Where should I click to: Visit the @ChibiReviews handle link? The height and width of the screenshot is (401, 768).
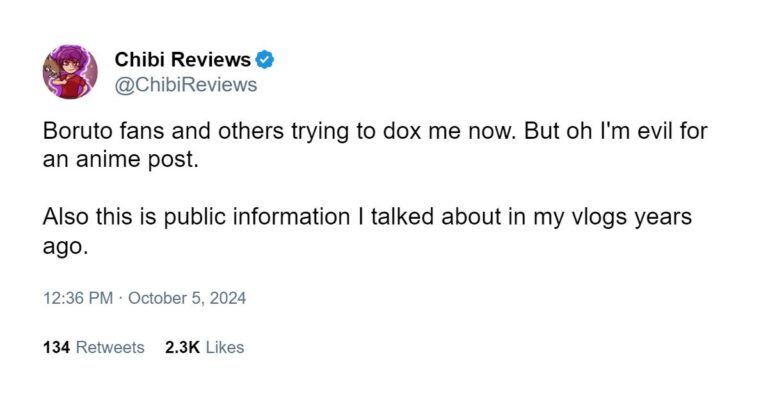(x=186, y=85)
